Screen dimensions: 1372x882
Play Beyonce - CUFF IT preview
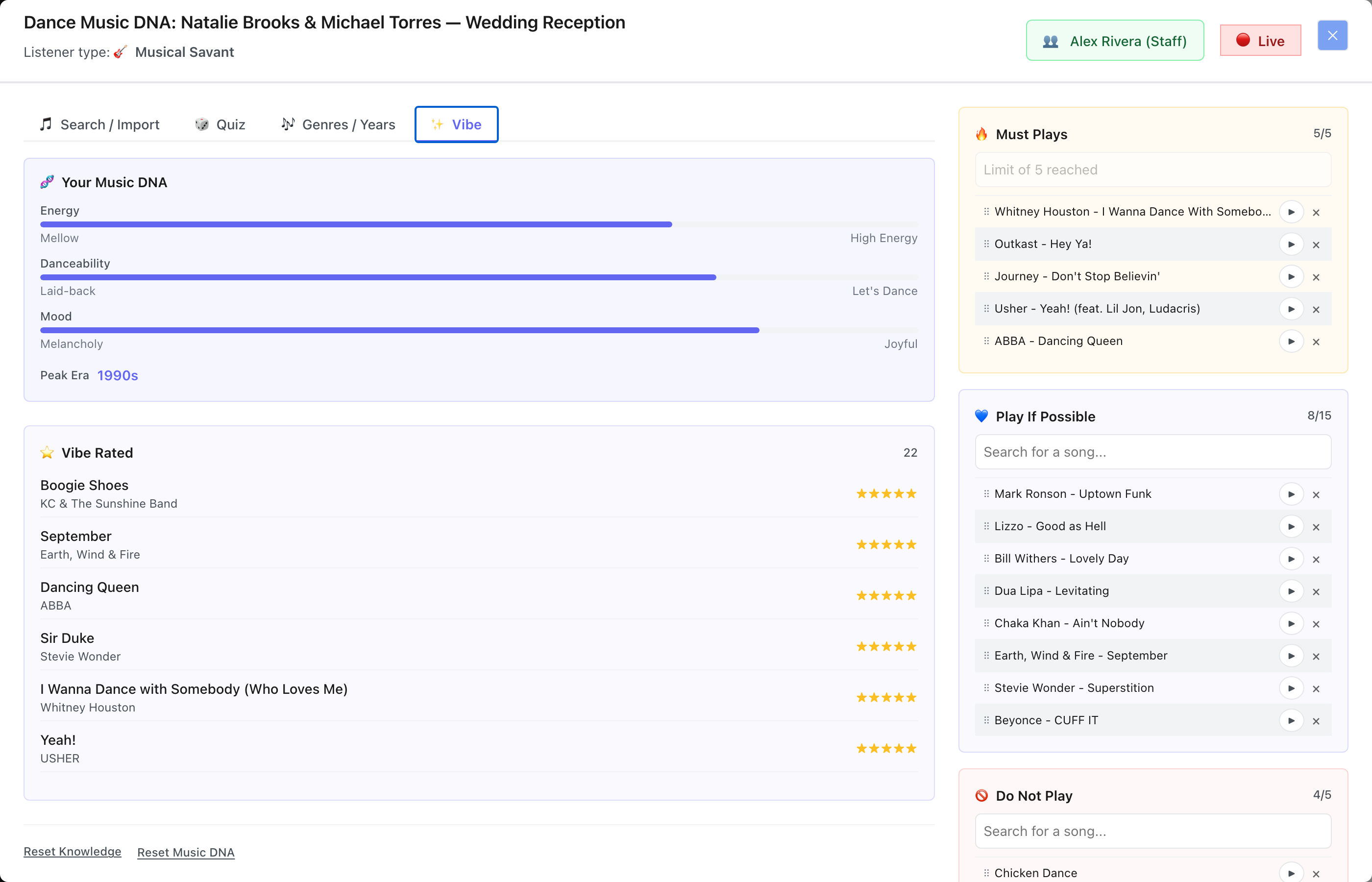click(x=1291, y=720)
